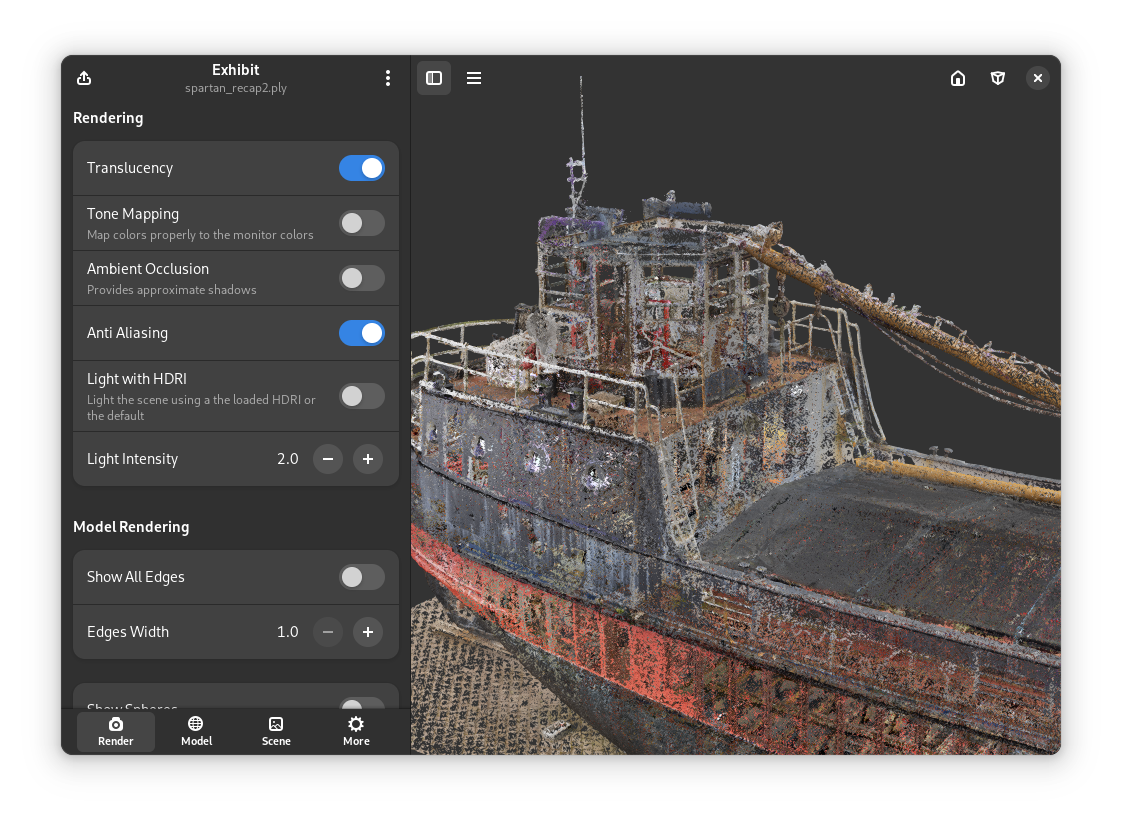Increase Edges Width with plus button

click(x=368, y=632)
